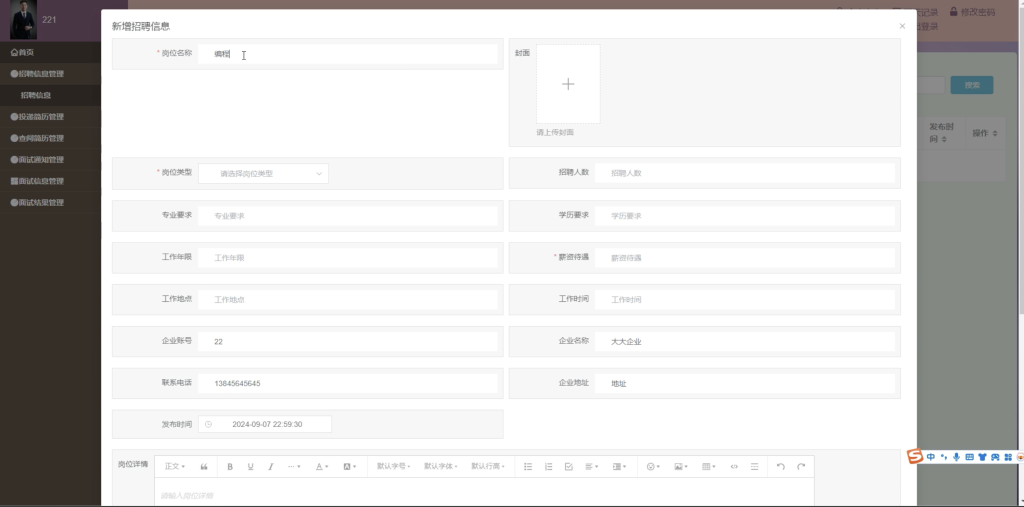Open the 默认字号 font size dropdown
This screenshot has width=1024, height=507.
393,466
